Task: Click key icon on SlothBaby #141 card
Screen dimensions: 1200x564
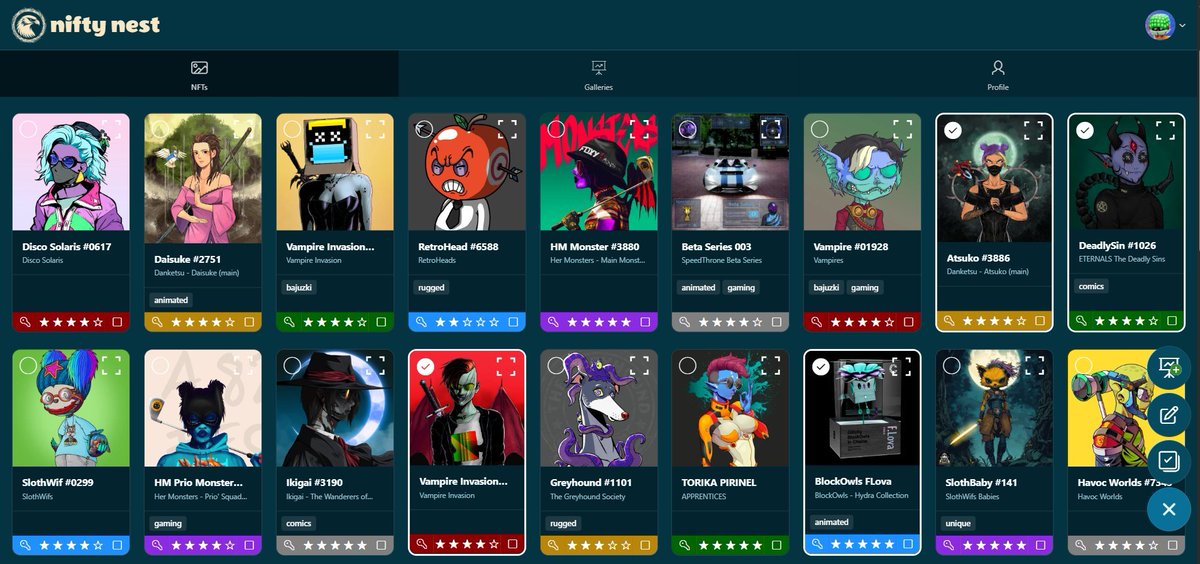Action: click(x=950, y=545)
